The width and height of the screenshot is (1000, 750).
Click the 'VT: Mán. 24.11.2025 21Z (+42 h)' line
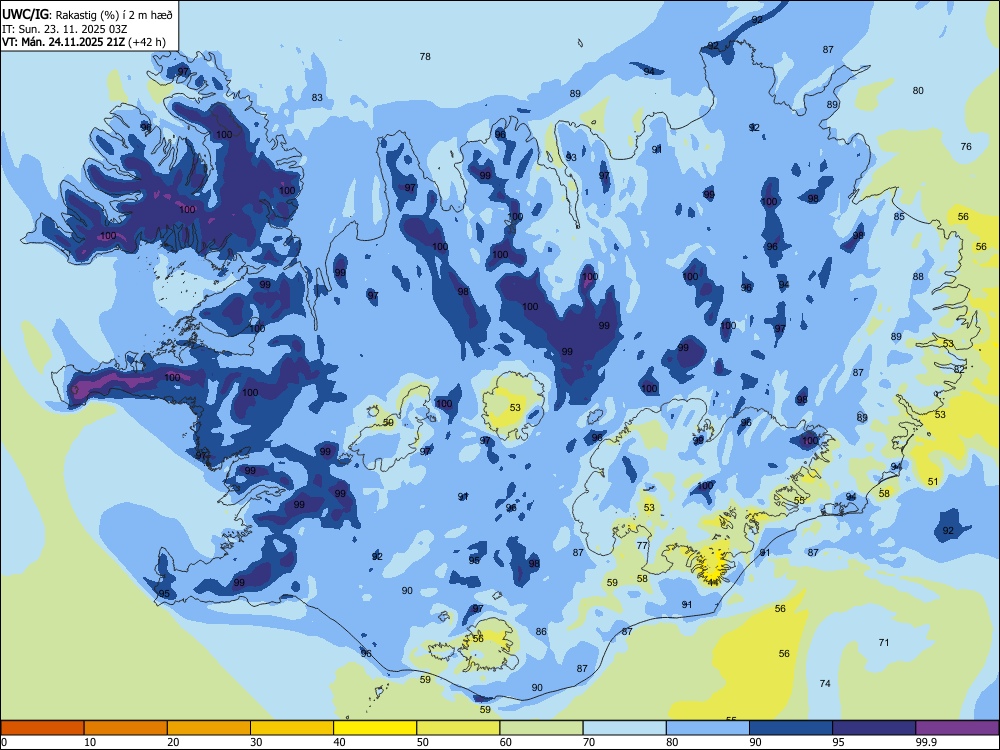point(84,42)
